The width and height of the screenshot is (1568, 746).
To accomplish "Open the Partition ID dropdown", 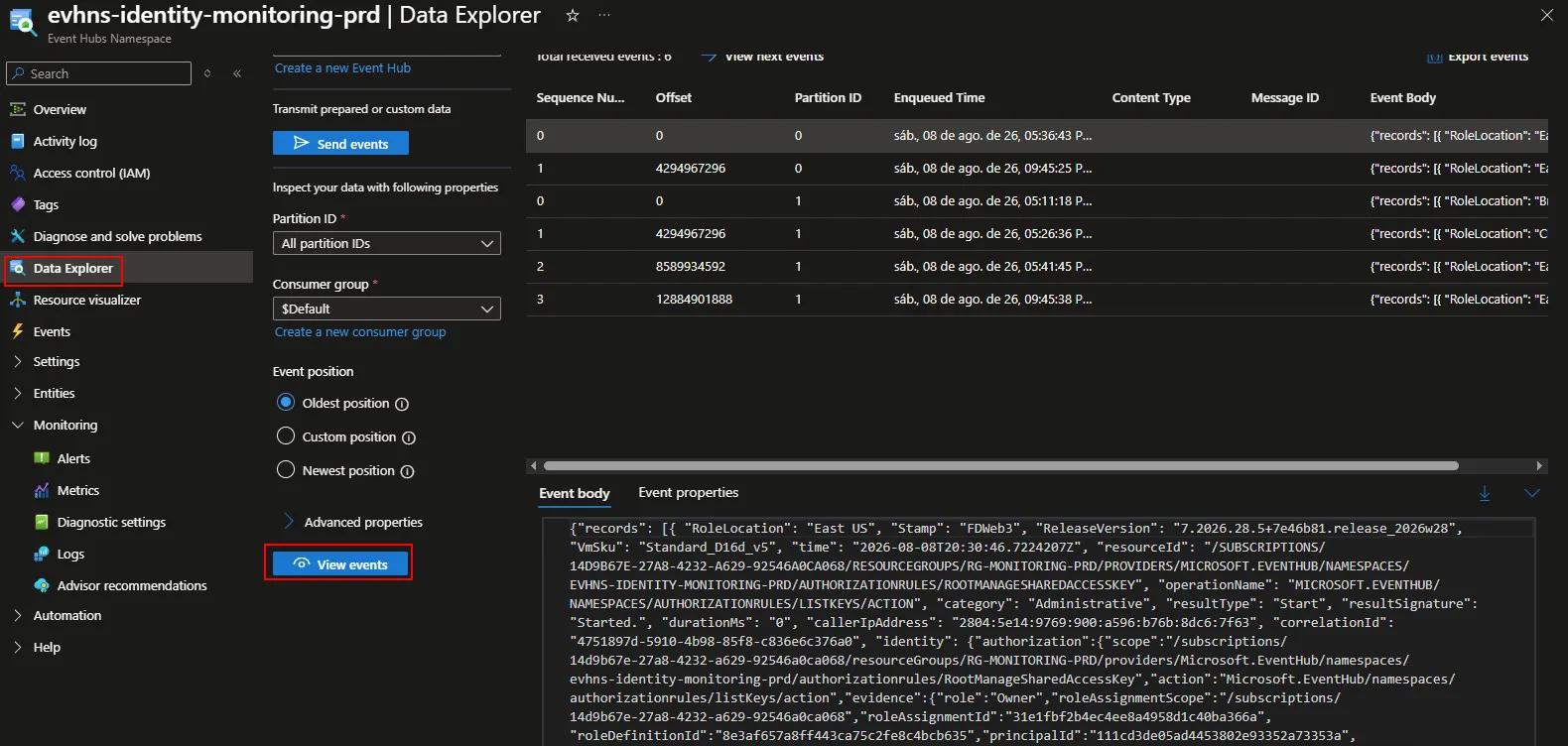I will (387, 243).
